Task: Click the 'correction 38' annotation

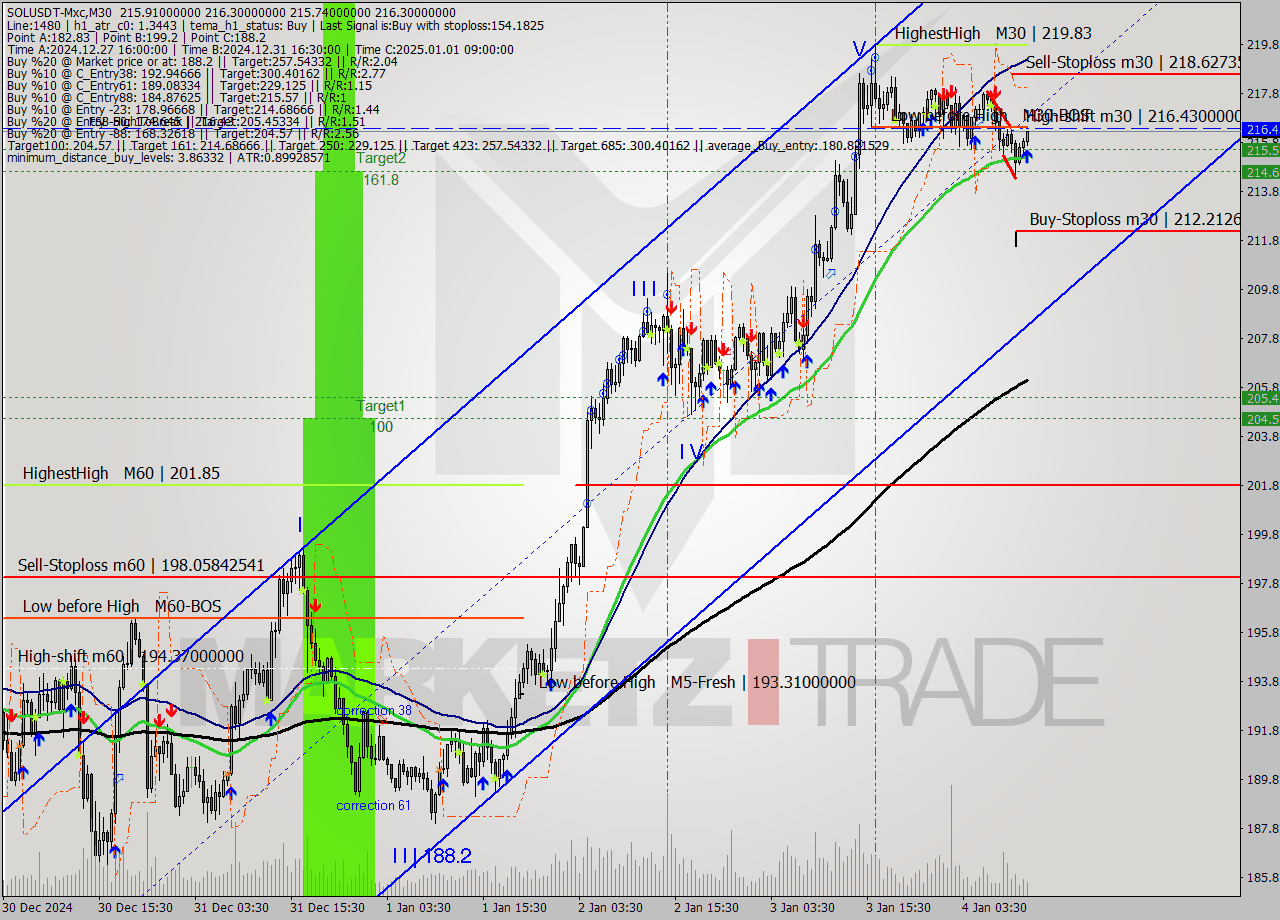Action: click(376, 711)
